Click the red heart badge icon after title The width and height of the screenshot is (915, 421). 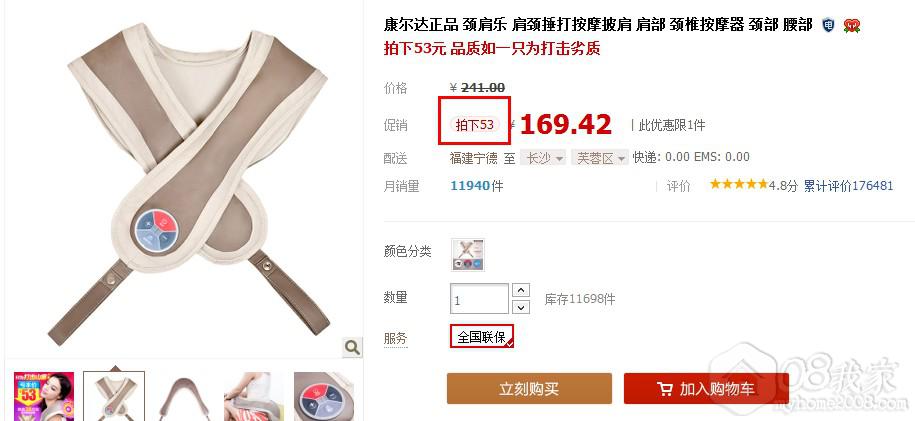[x=851, y=25]
